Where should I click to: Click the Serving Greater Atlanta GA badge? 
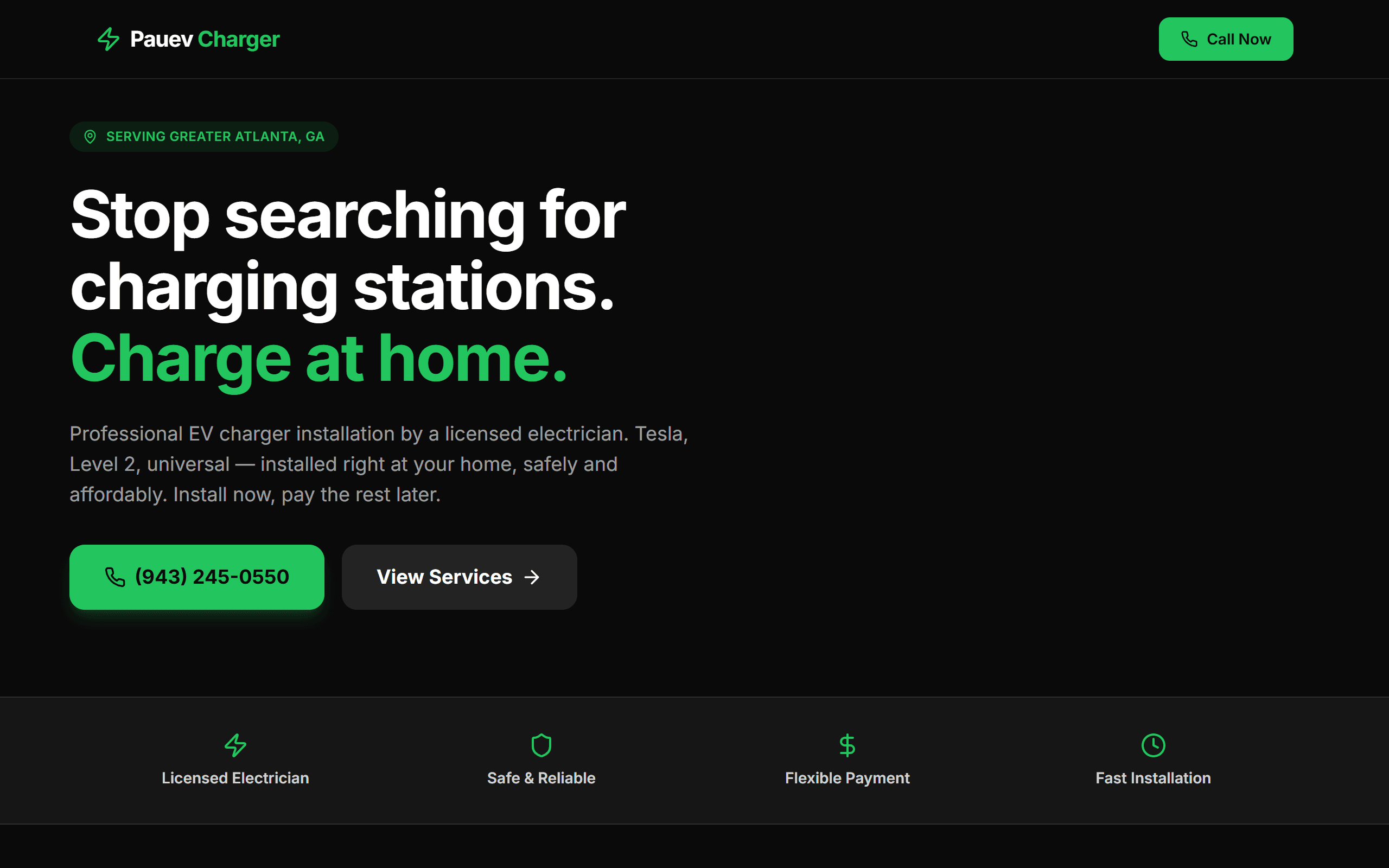click(204, 137)
